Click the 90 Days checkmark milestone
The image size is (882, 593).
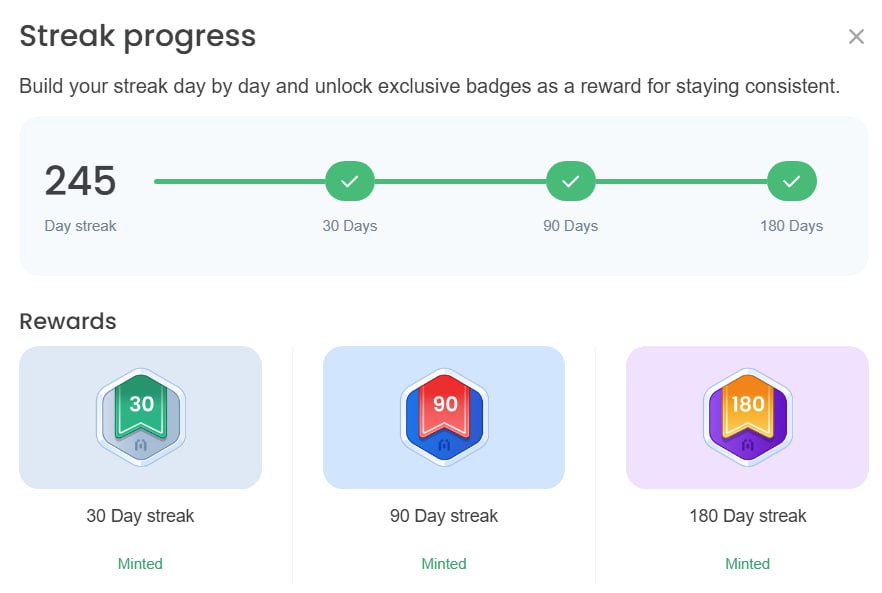[x=571, y=181]
